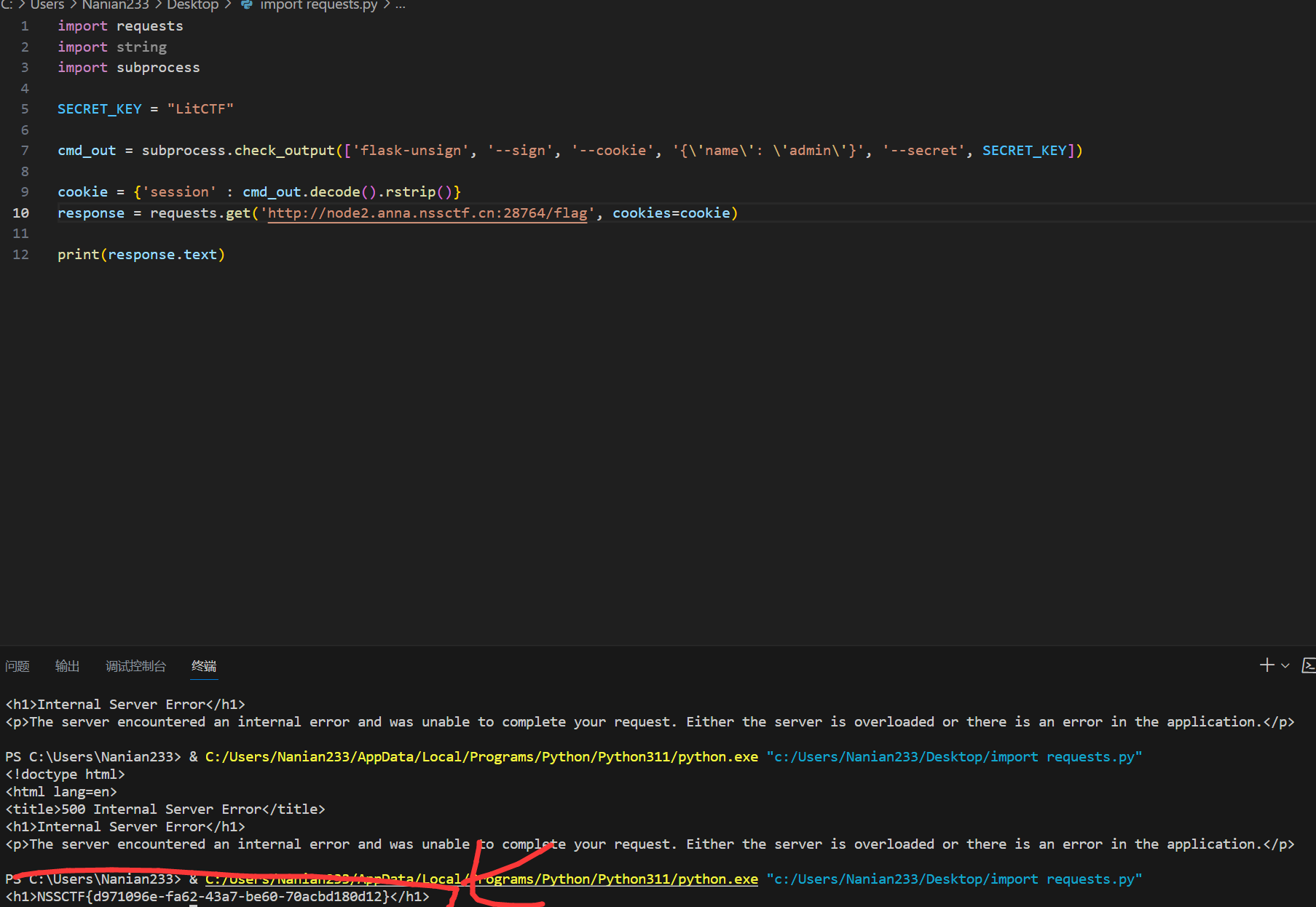Click the 'import string' statement
Image resolution: width=1316 pixels, height=907 pixels.
pos(112,47)
